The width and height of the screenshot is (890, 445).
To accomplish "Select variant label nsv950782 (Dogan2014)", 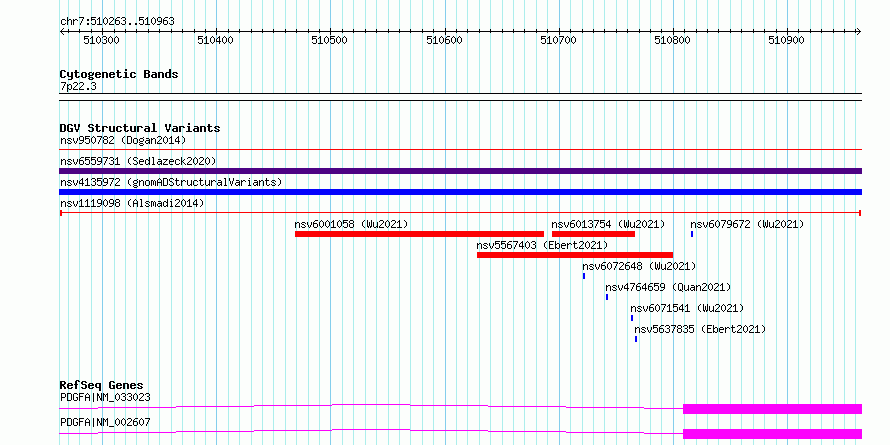I will (x=123, y=140).
